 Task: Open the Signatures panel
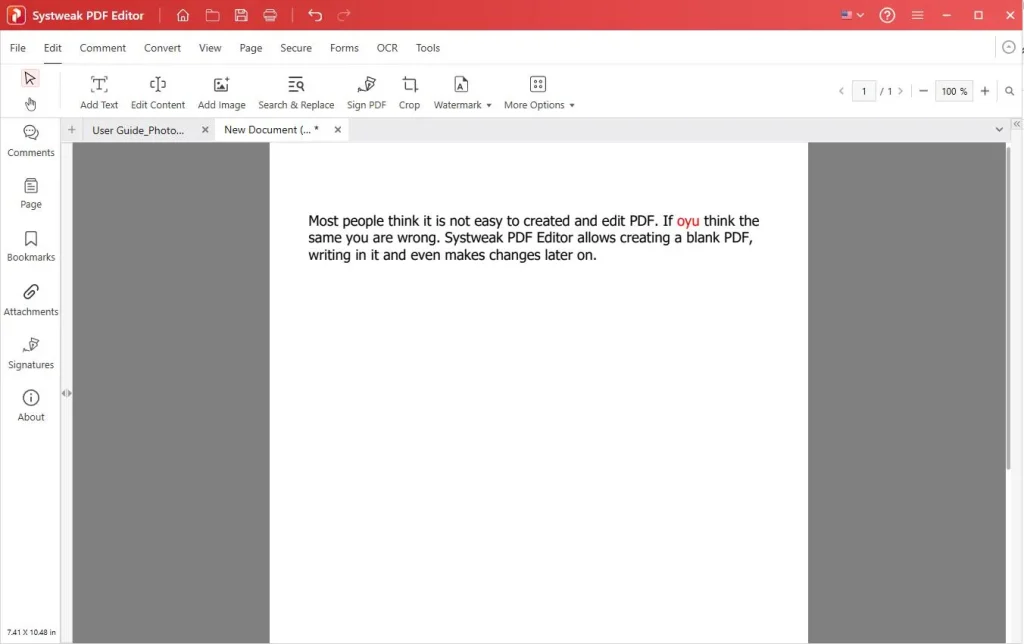coord(31,353)
